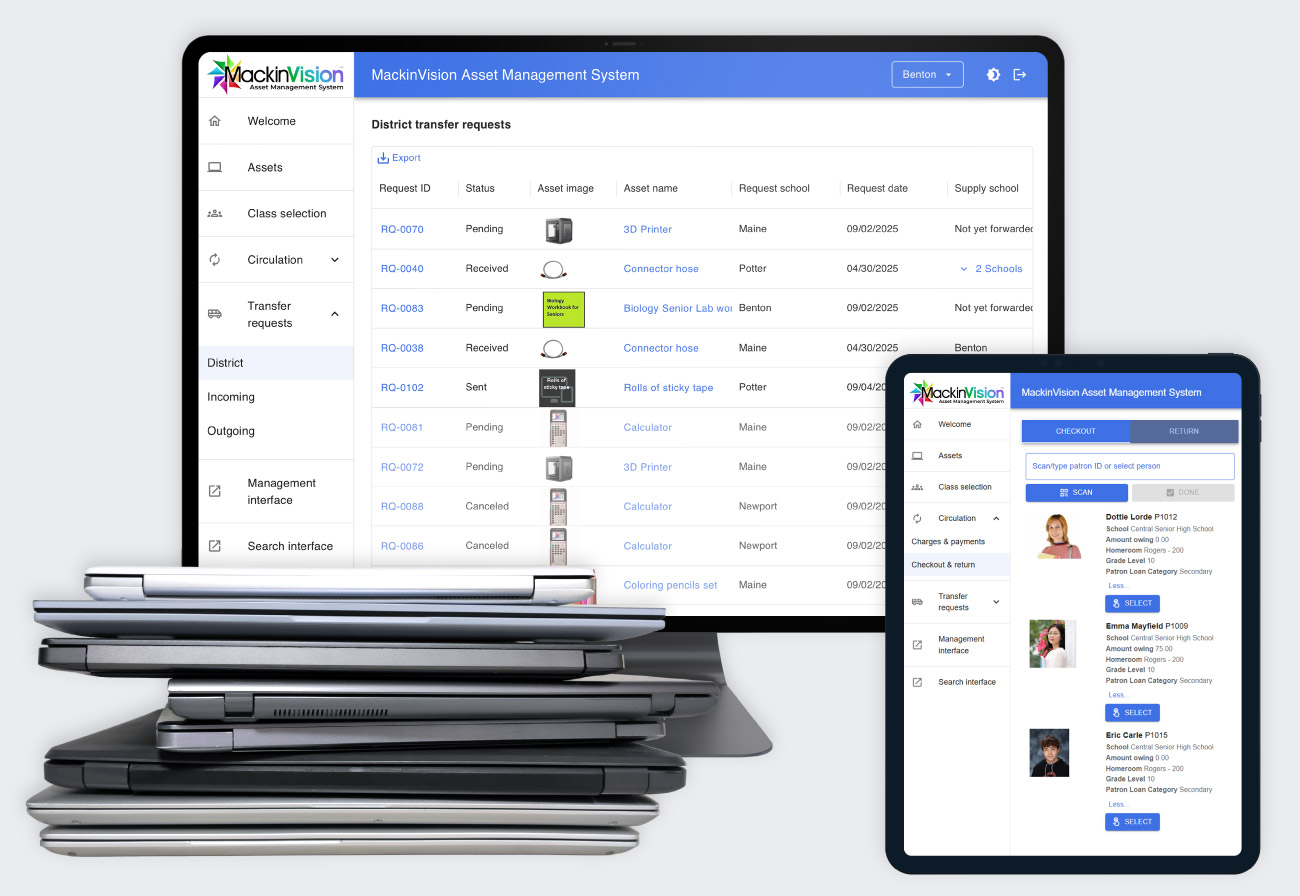Click SELECT for patron Emma Mayfield

coord(1132,713)
